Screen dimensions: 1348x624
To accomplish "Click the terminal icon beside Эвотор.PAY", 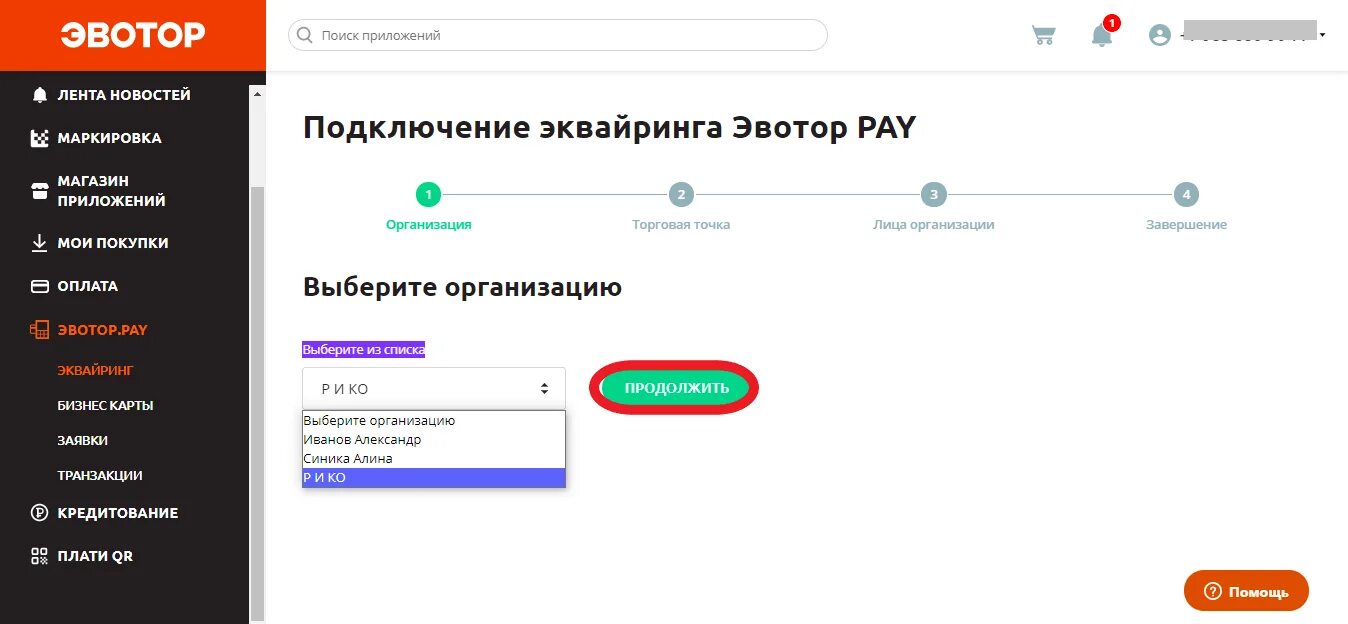I will point(40,329).
